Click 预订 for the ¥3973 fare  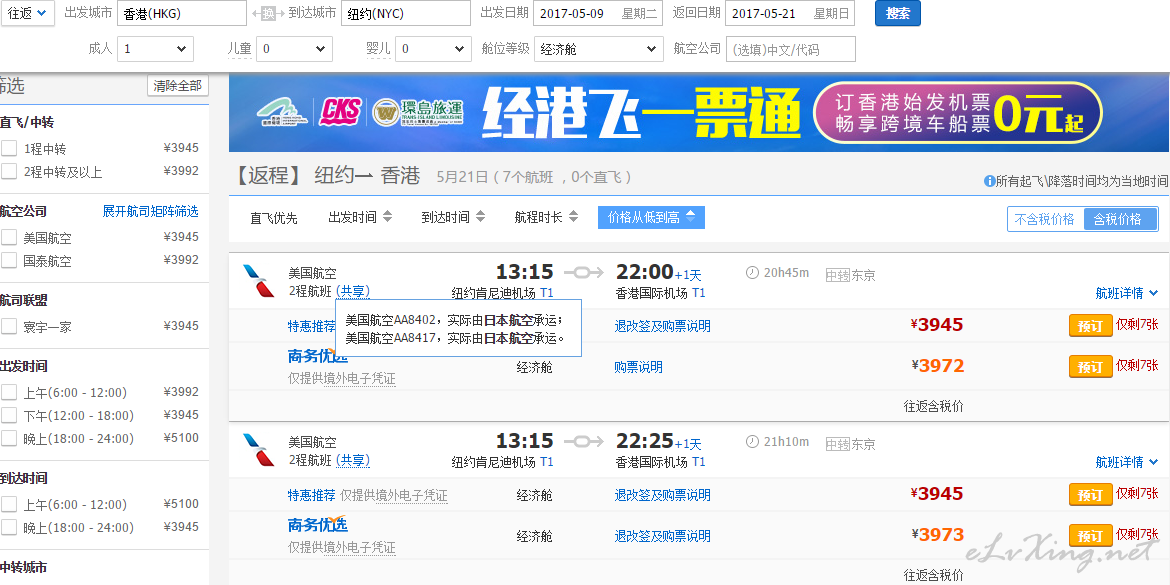(x=1090, y=536)
